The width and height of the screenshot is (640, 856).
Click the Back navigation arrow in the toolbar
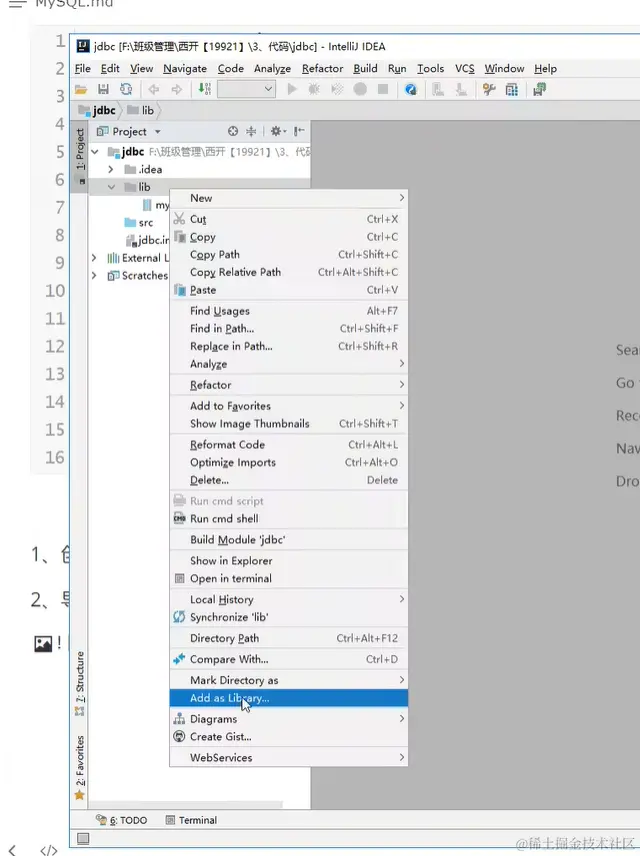click(x=153, y=90)
